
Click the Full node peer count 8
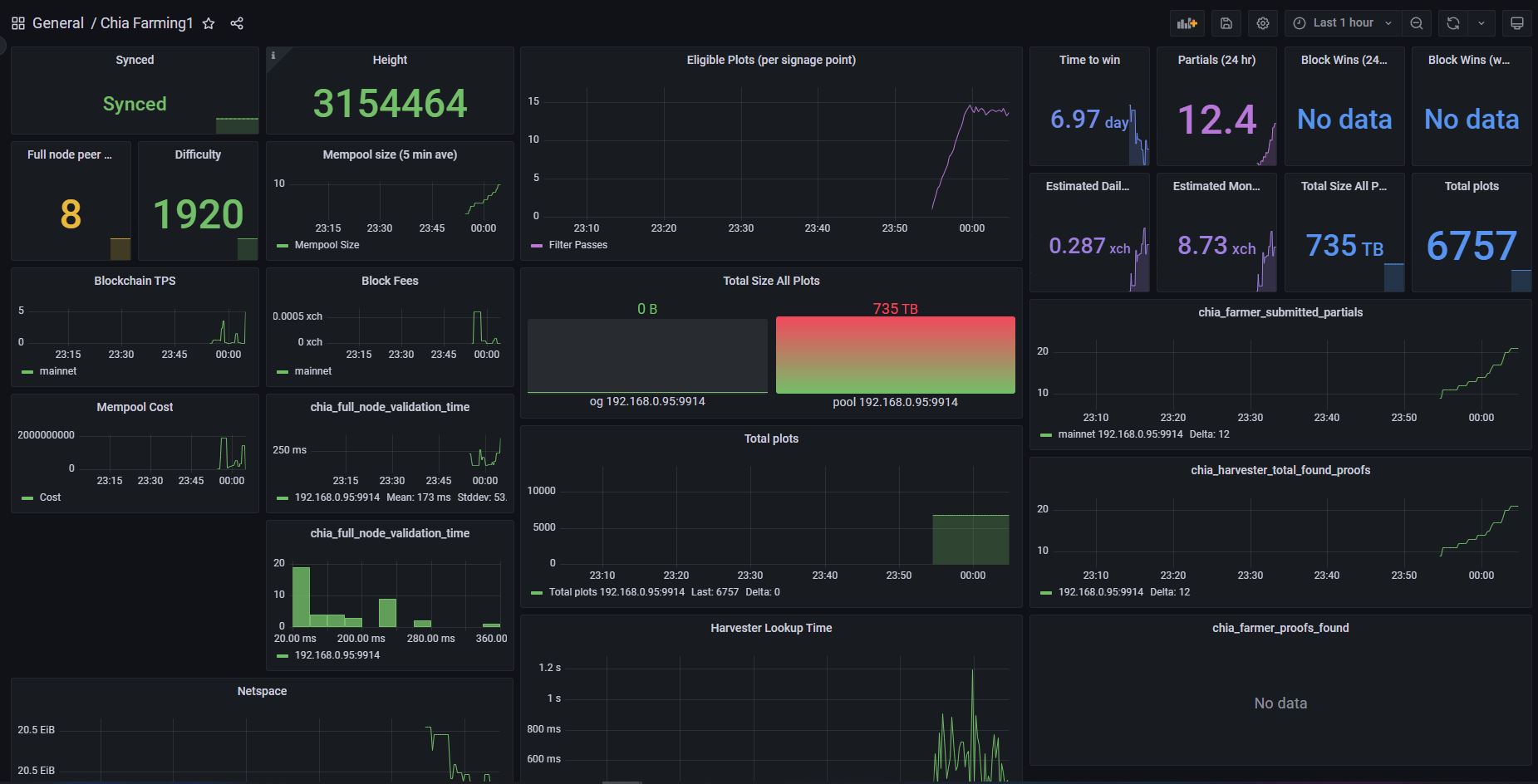point(71,214)
